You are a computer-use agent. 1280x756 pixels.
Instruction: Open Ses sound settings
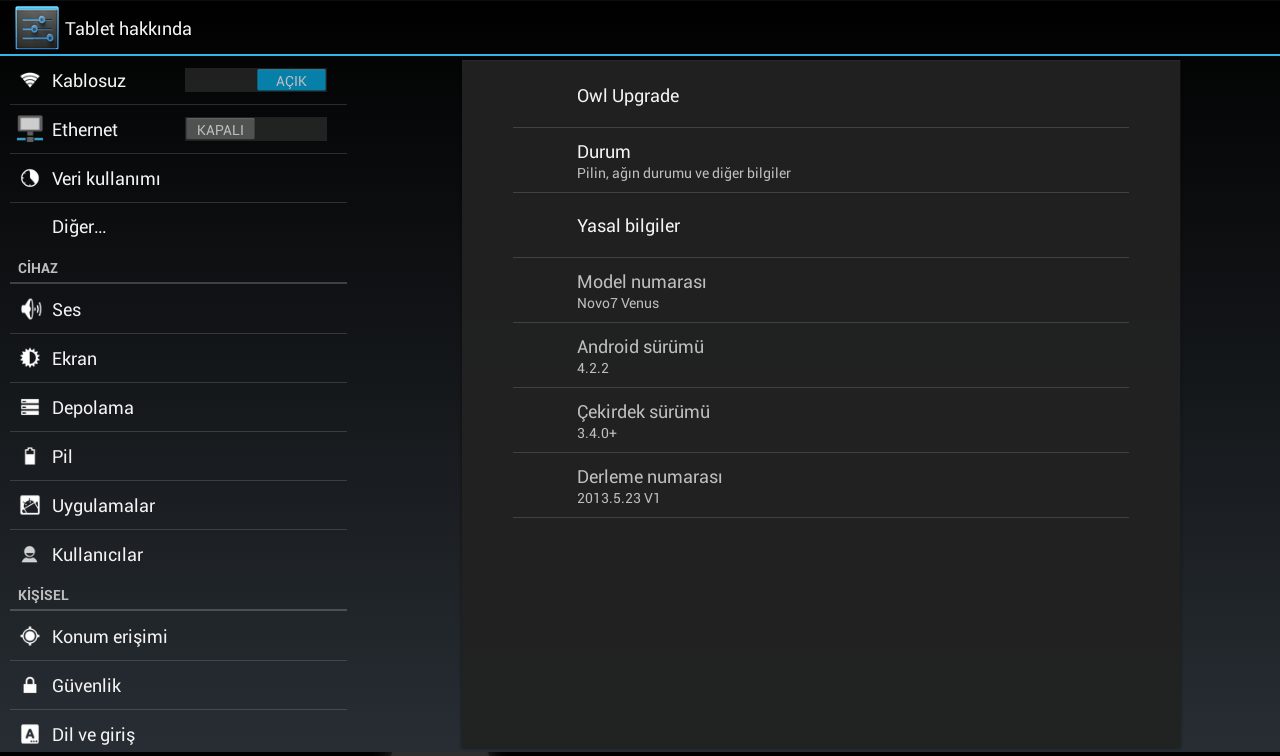tap(178, 309)
